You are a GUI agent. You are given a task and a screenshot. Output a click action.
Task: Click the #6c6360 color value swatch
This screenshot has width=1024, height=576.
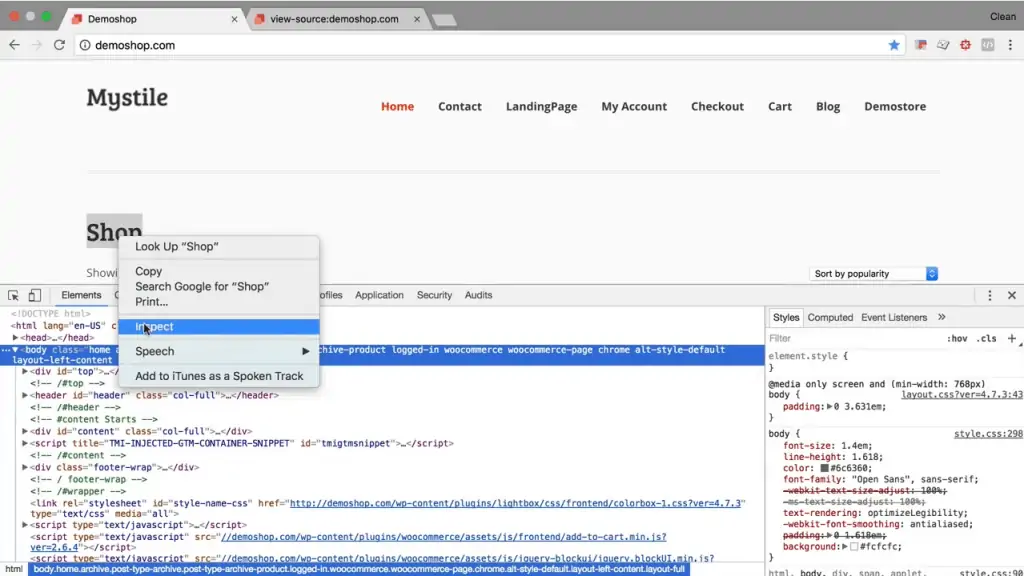823,467
